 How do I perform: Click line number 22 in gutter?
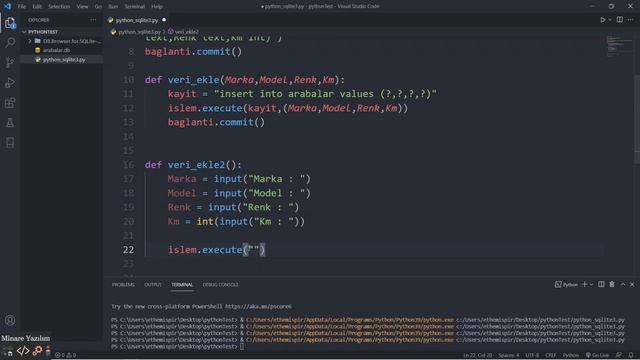coord(128,250)
